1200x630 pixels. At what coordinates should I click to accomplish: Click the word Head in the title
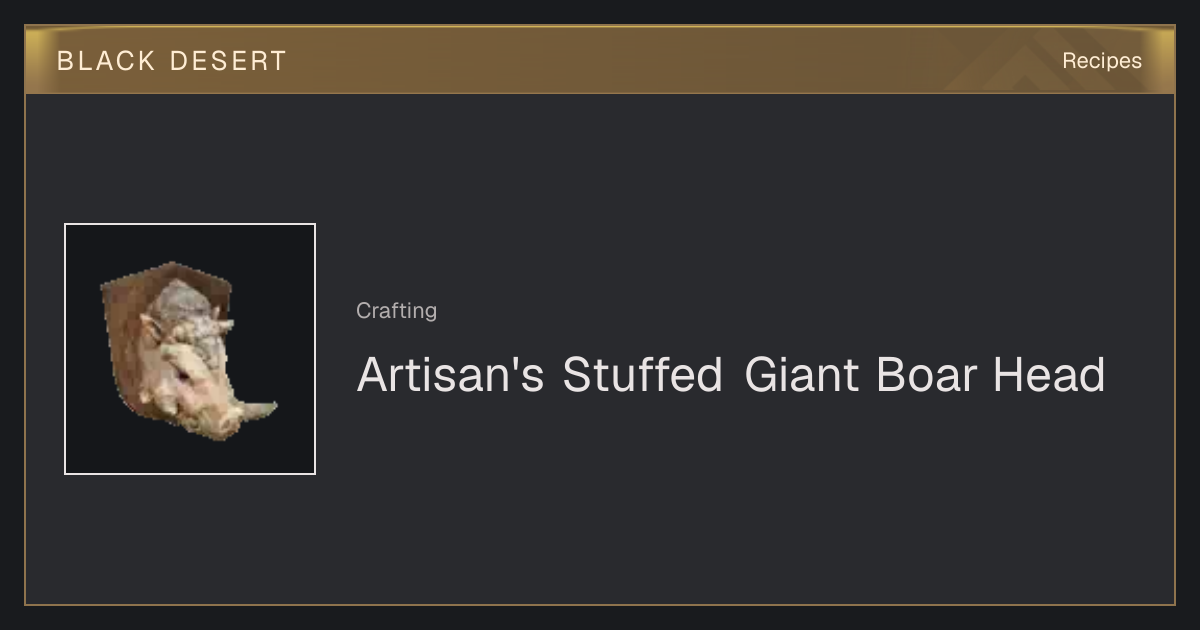coord(1049,374)
